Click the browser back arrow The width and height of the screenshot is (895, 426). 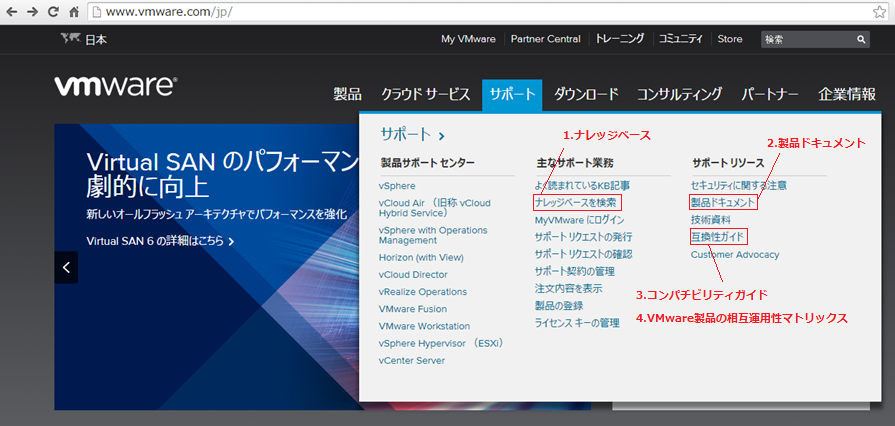click(x=12, y=13)
